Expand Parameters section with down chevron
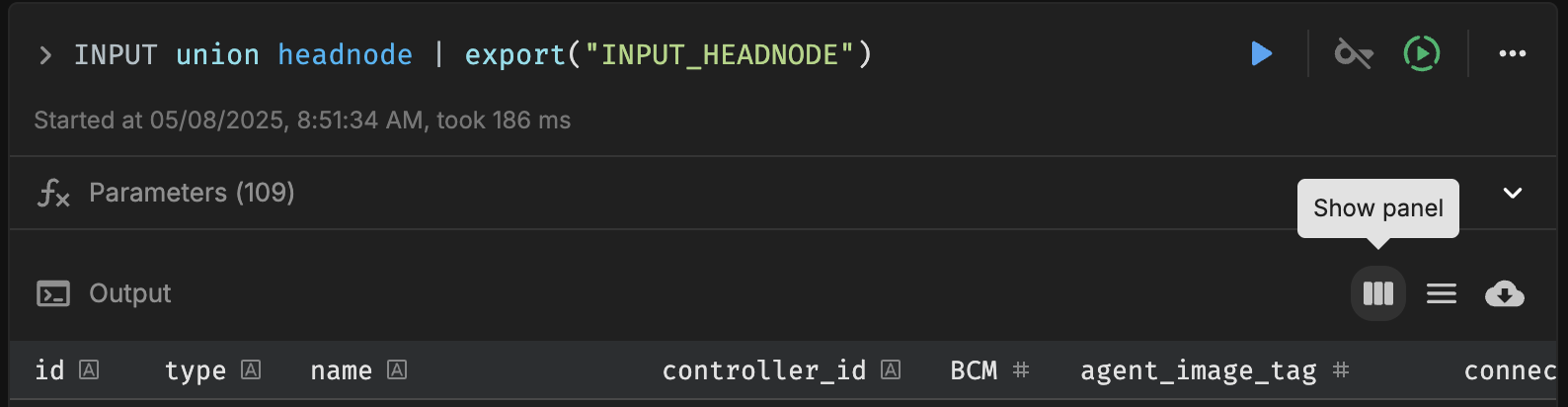1568x407 pixels. (x=1513, y=193)
